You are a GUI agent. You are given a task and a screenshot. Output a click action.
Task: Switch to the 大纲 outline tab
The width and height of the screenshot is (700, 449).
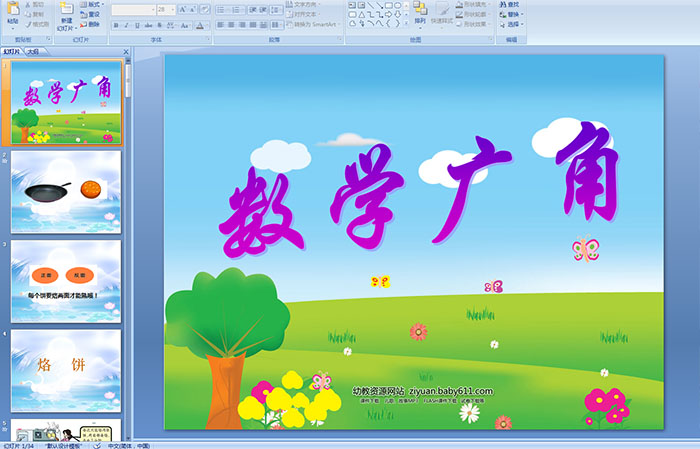pyautogui.click(x=33, y=52)
